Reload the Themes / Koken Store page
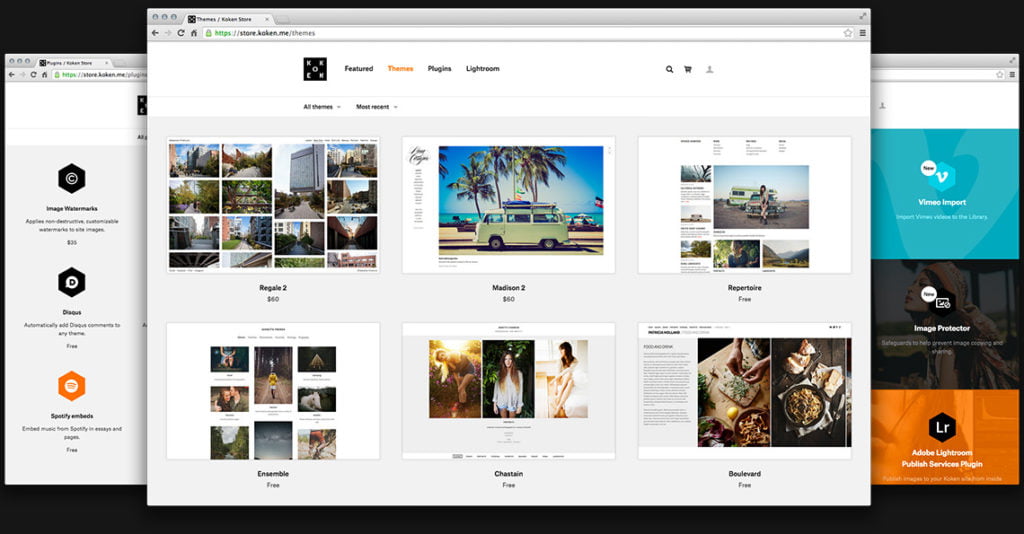The width and height of the screenshot is (1024, 534). [181, 33]
